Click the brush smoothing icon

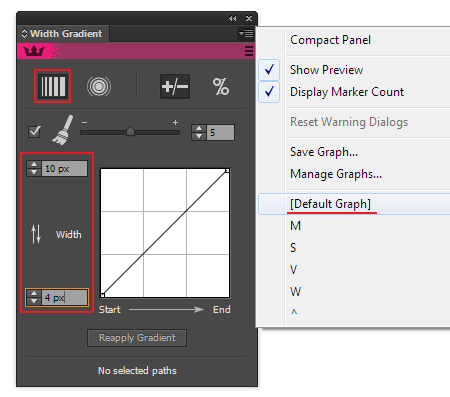[x=63, y=130]
